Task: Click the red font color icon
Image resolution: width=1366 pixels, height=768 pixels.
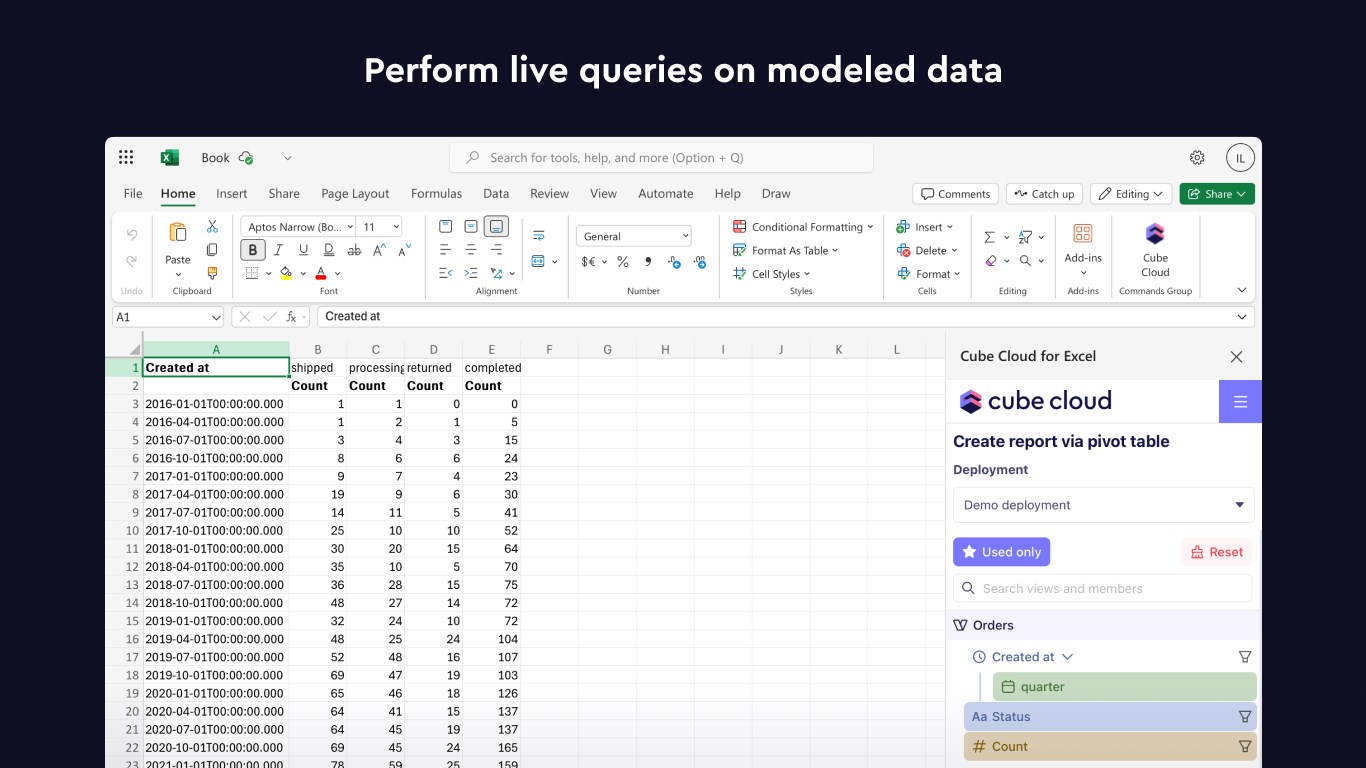Action: pos(321,273)
